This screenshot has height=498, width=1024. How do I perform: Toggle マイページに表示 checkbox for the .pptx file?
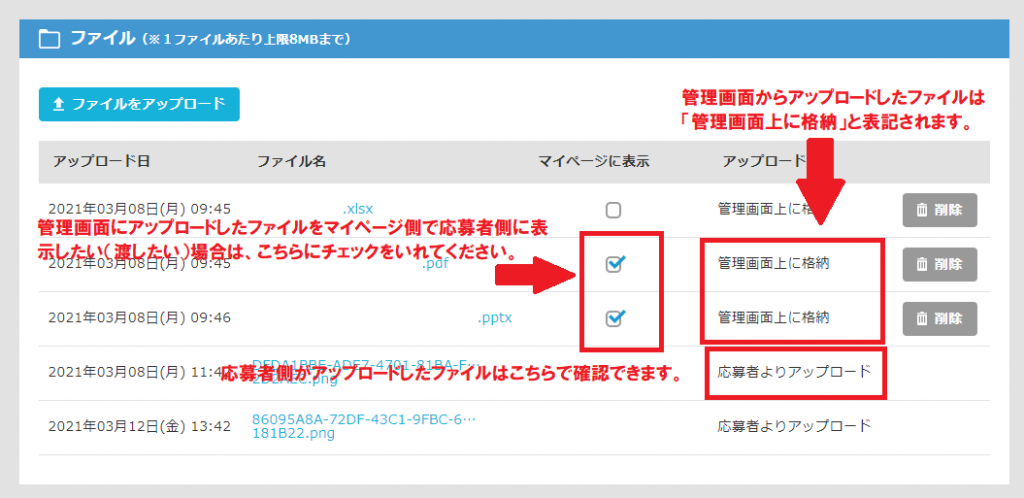pos(615,318)
